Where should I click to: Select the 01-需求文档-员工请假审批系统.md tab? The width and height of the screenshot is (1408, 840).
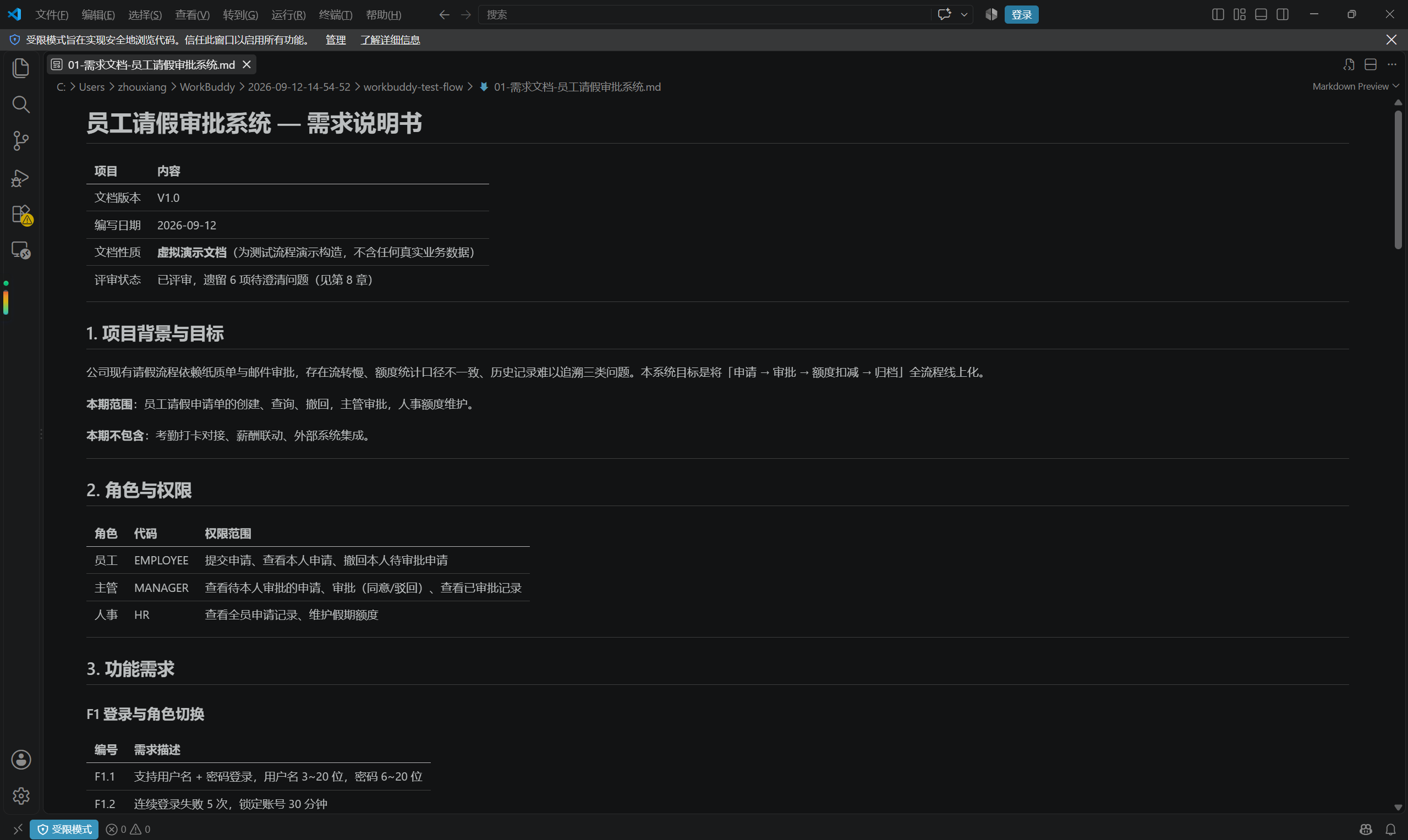(x=151, y=64)
